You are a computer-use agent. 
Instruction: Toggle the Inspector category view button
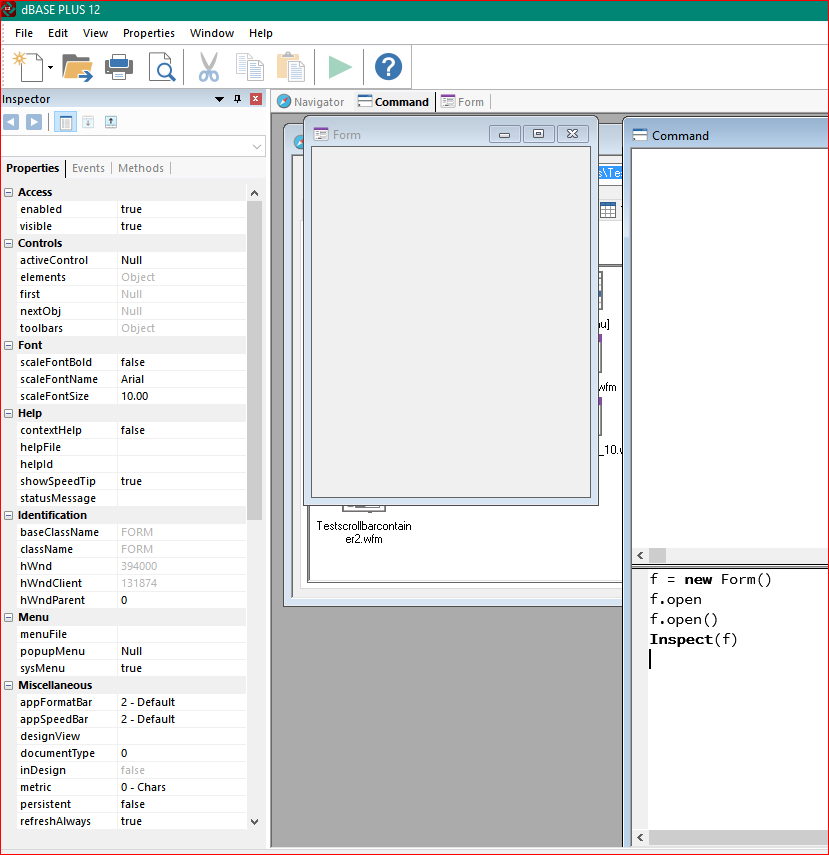(64, 122)
